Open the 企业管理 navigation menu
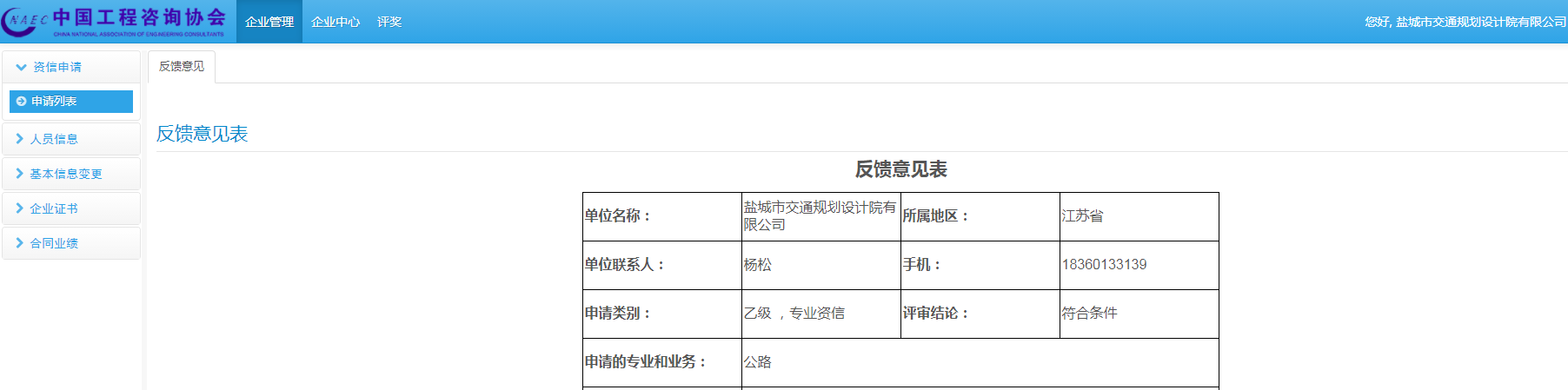 269,22
